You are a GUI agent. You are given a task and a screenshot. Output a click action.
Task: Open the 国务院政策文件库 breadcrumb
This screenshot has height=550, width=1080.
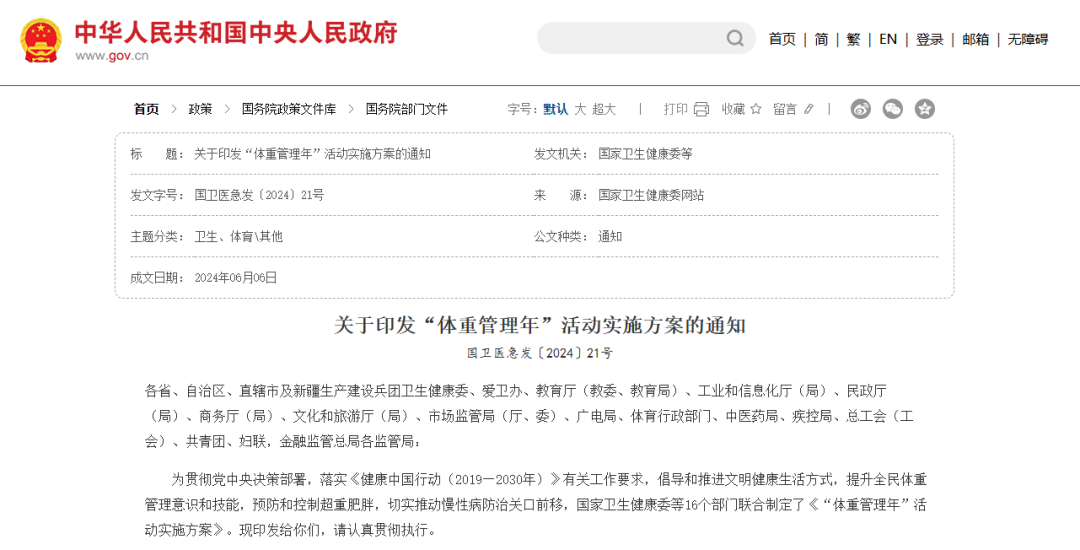289,109
